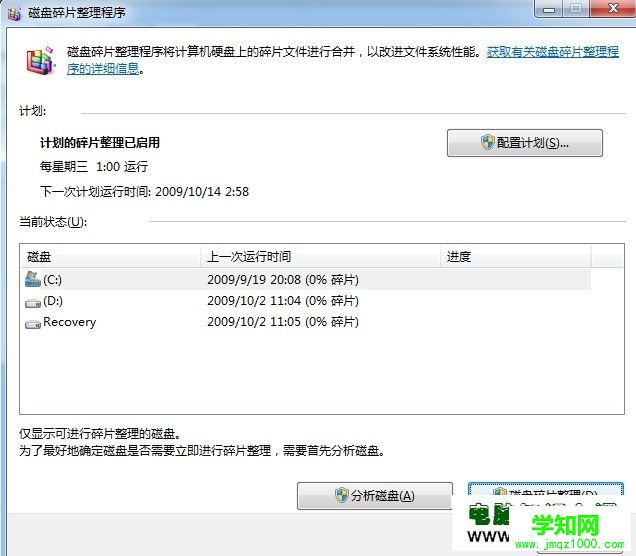Click the large defragmenter icon beside the description

click(x=40, y=61)
